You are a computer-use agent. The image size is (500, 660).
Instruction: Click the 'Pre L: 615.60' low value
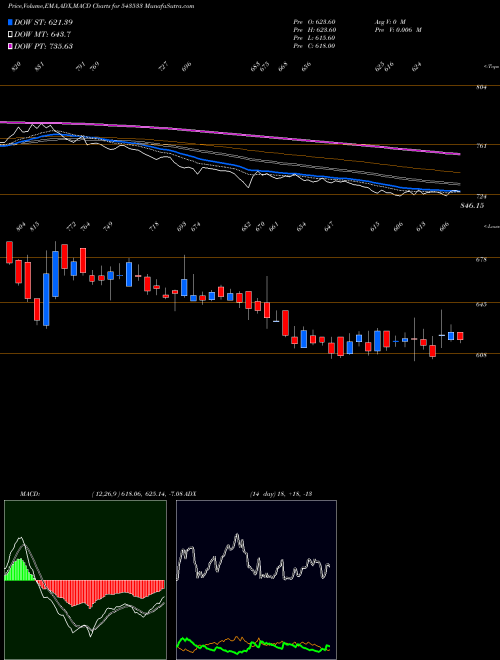pyautogui.click(x=314, y=38)
